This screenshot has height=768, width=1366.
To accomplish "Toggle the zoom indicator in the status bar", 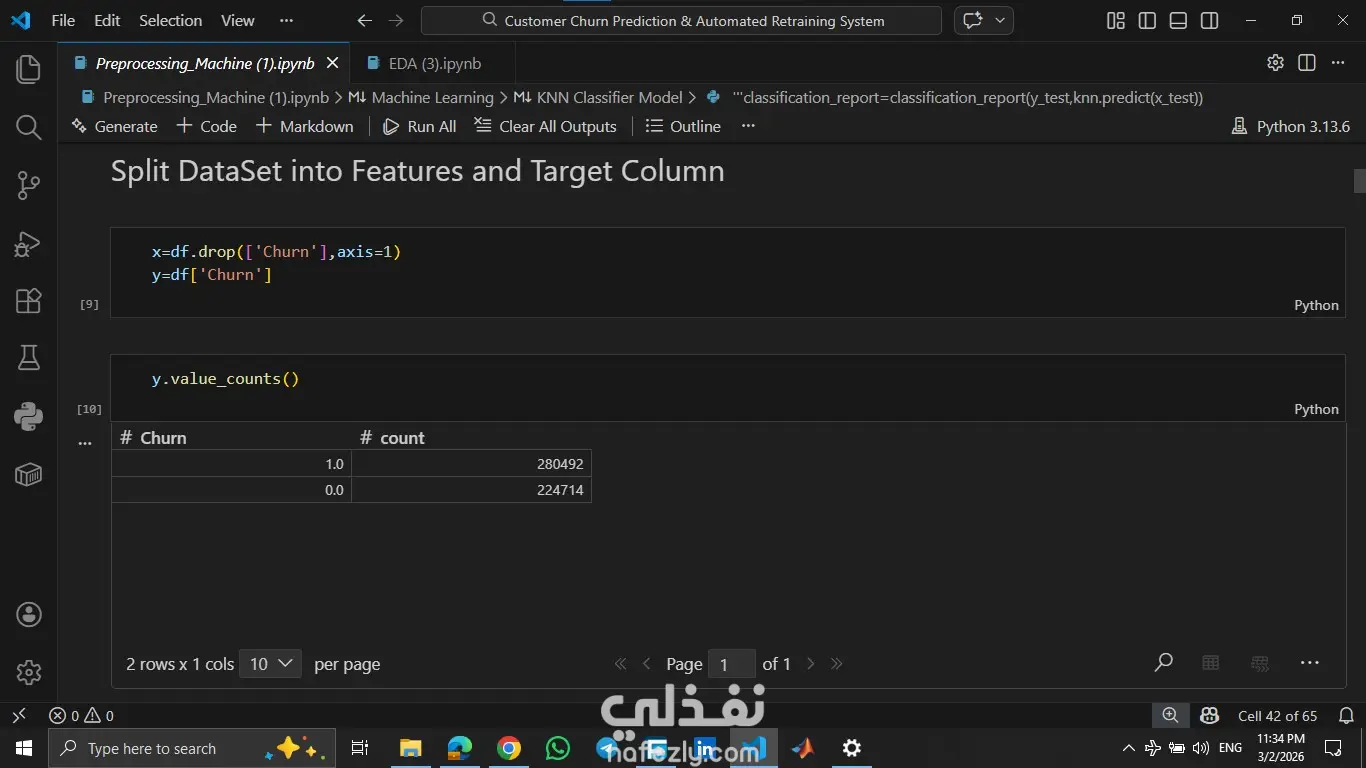I will tap(1170, 716).
